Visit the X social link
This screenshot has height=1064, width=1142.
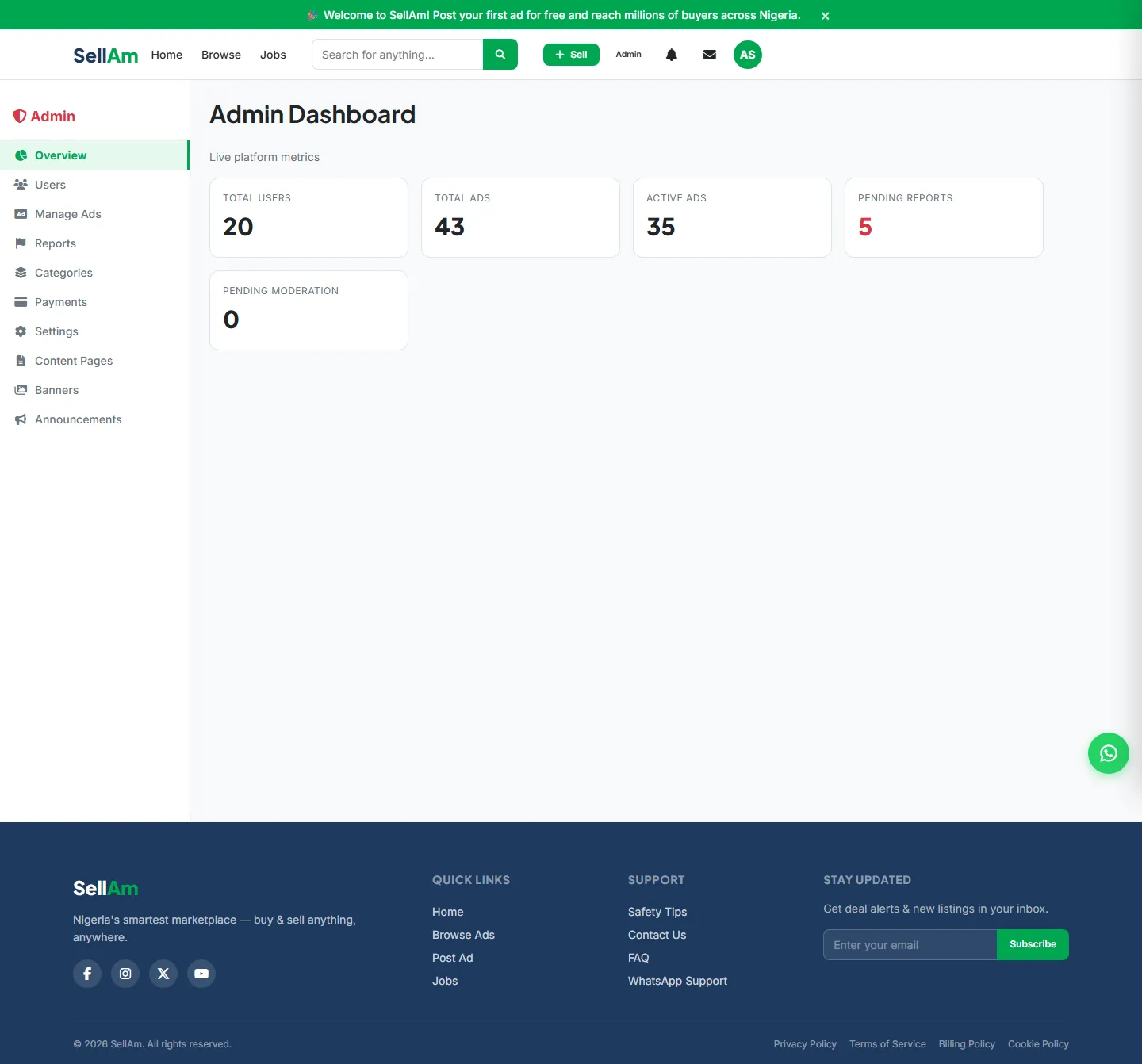(x=163, y=974)
